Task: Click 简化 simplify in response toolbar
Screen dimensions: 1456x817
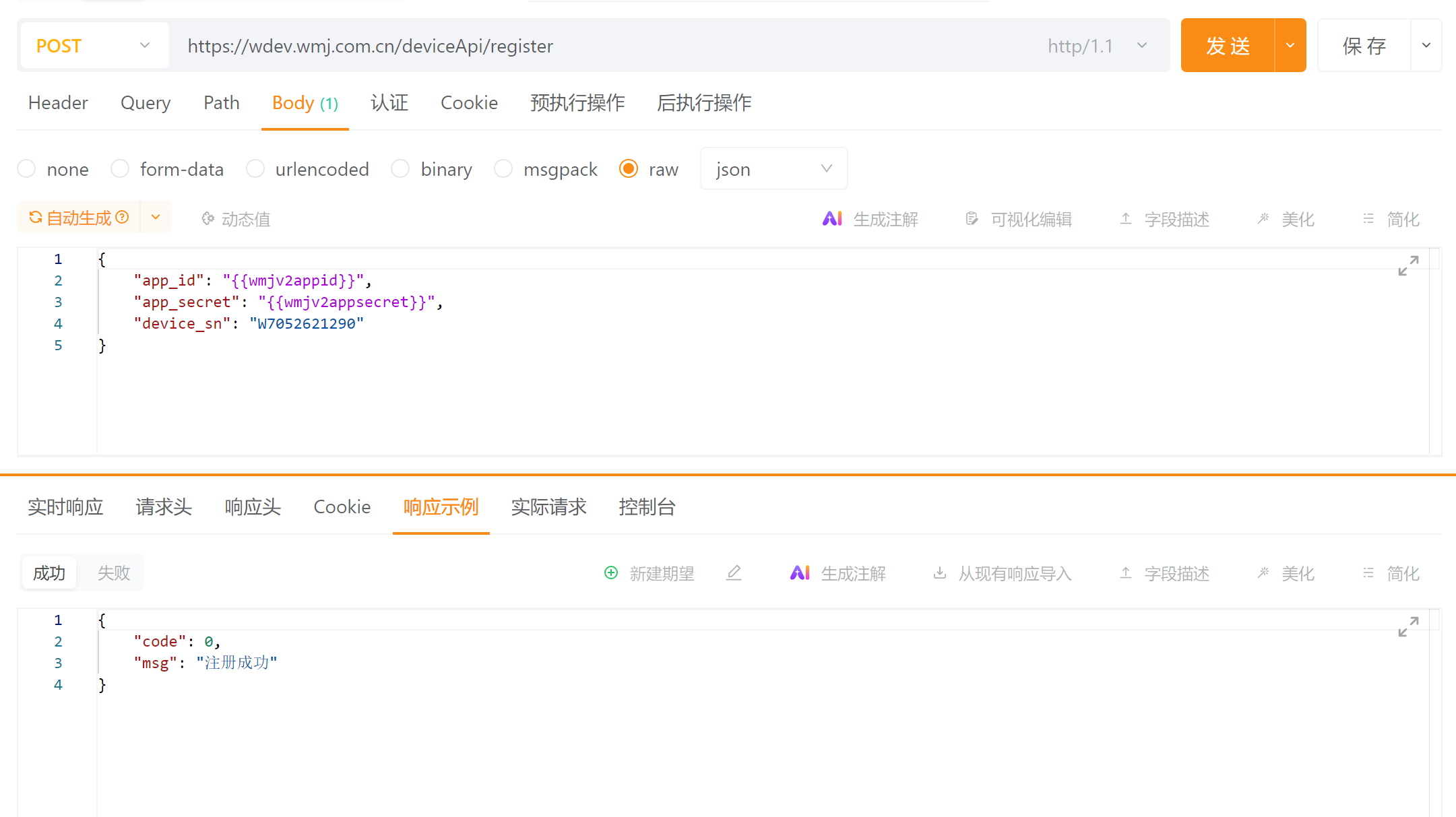Action: point(1391,573)
